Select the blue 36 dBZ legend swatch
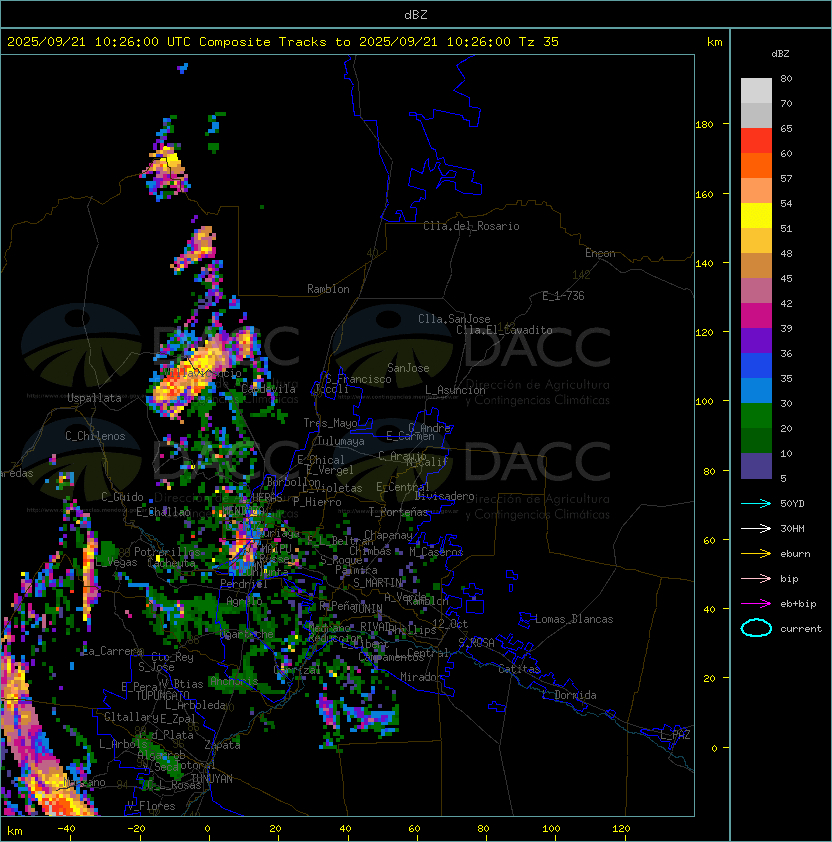This screenshot has height=842, width=832. click(x=756, y=365)
